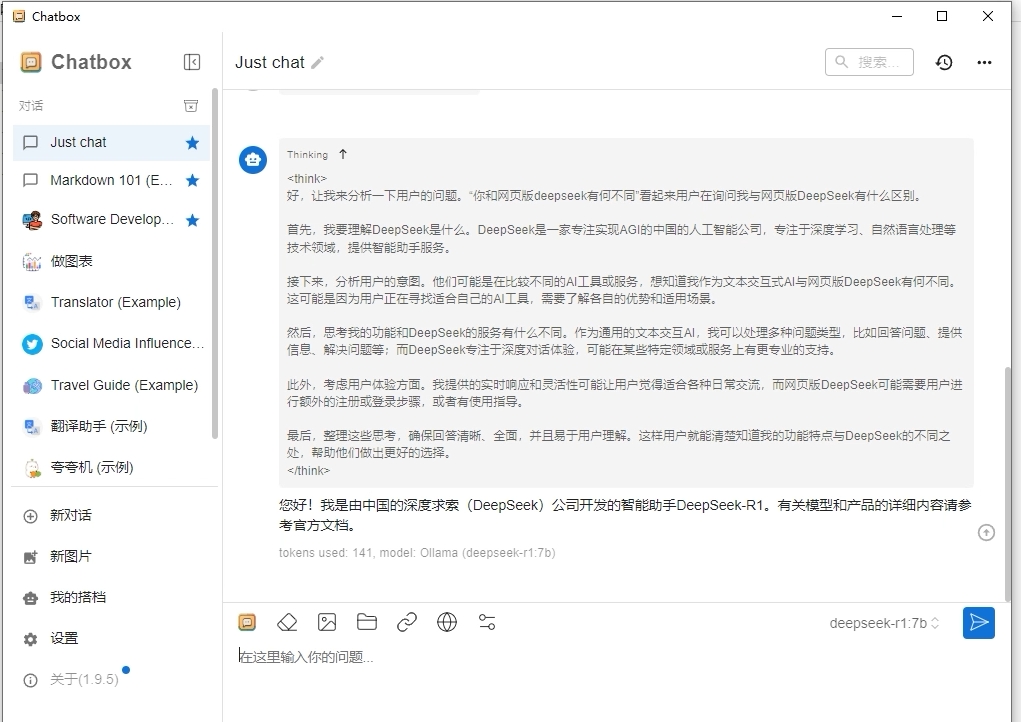Image resolution: width=1021 pixels, height=722 pixels.
Task: Click the sidebar conversation list scrollbar
Action: (215, 264)
